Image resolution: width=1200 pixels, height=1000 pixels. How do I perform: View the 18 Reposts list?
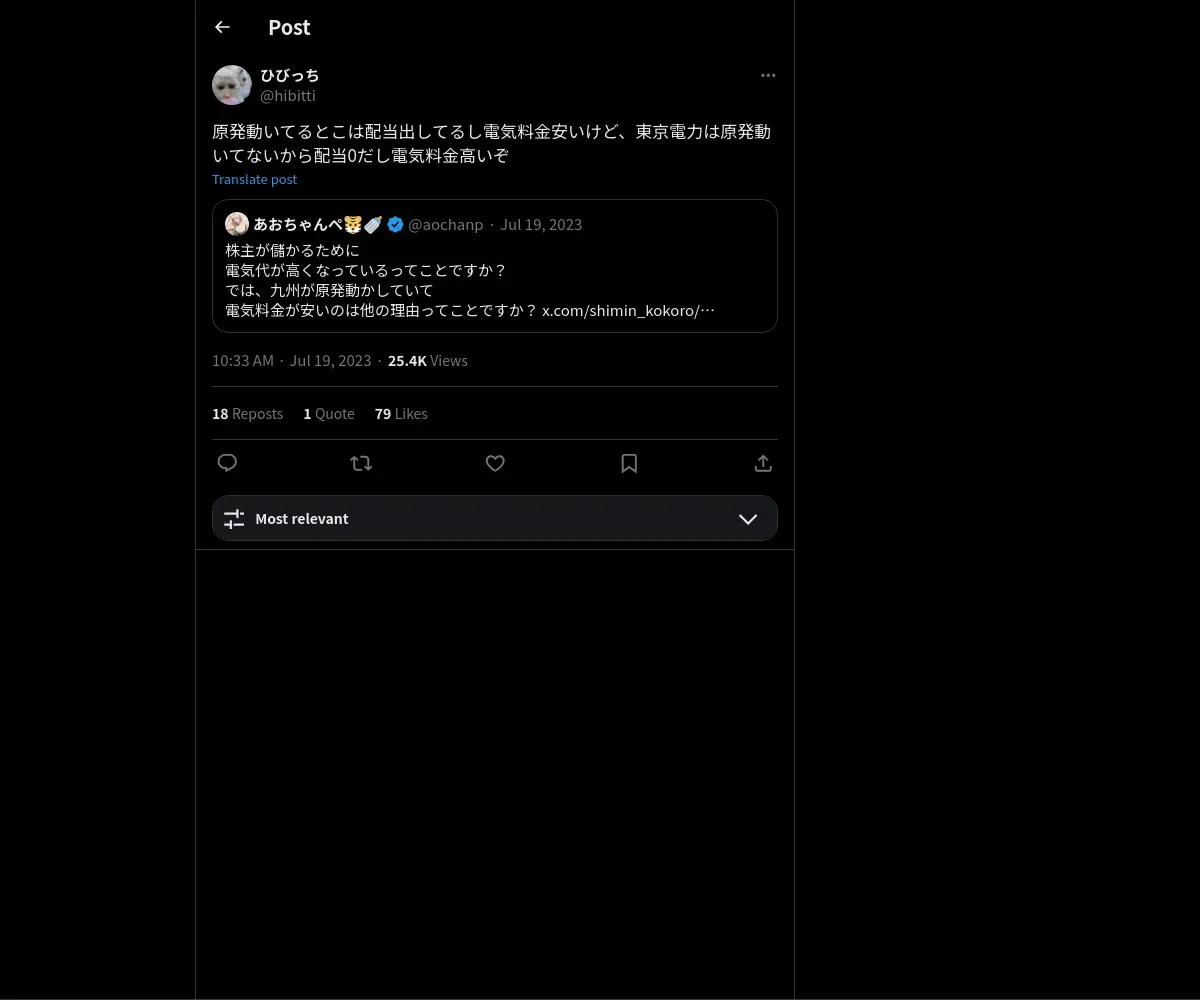[x=247, y=413]
